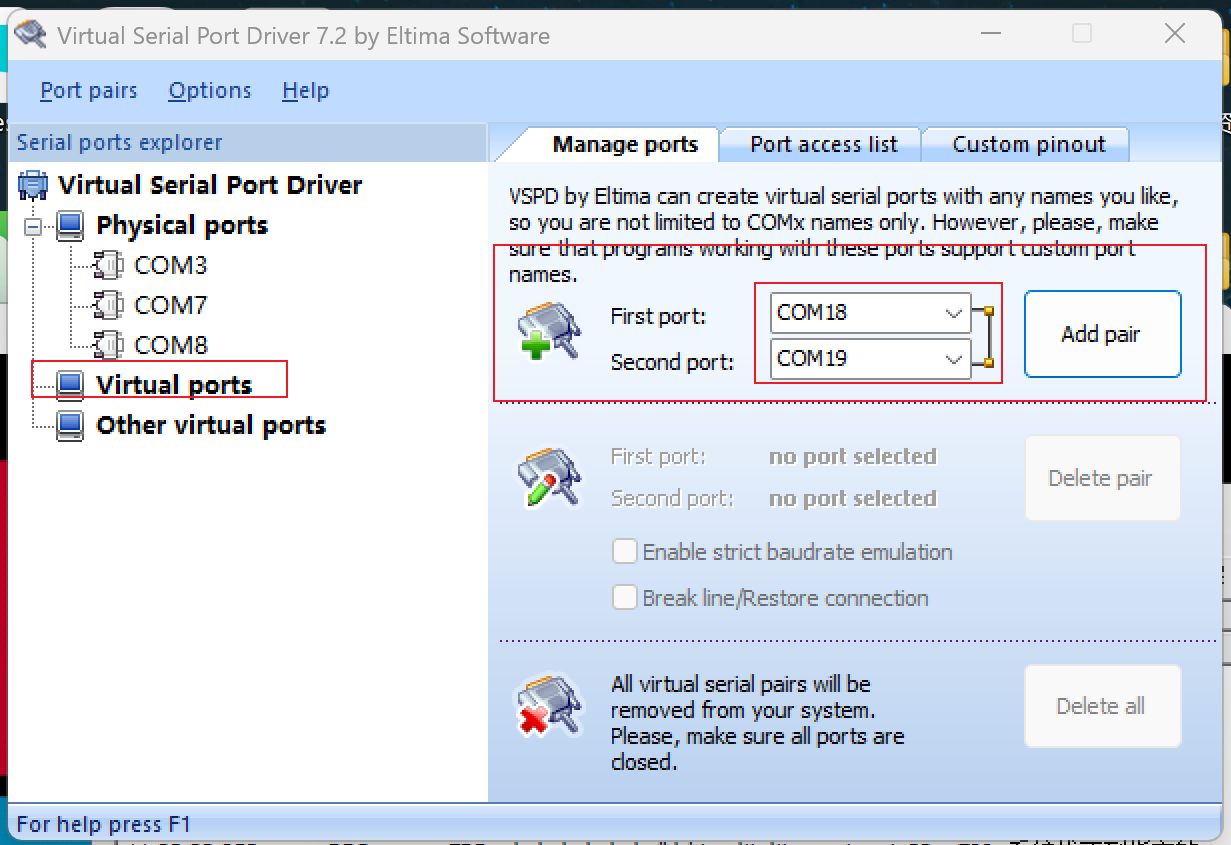Click the Serial ports explorer panel header
The image size is (1231, 845).
[x=247, y=143]
